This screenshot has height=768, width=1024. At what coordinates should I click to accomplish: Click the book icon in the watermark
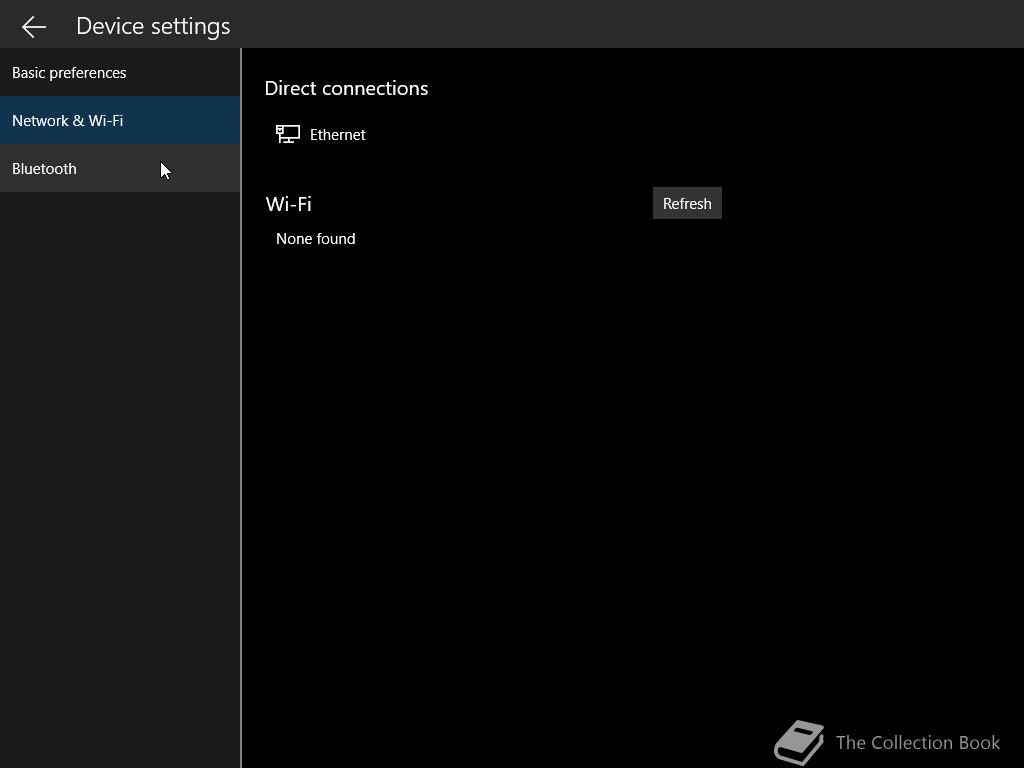click(x=799, y=742)
